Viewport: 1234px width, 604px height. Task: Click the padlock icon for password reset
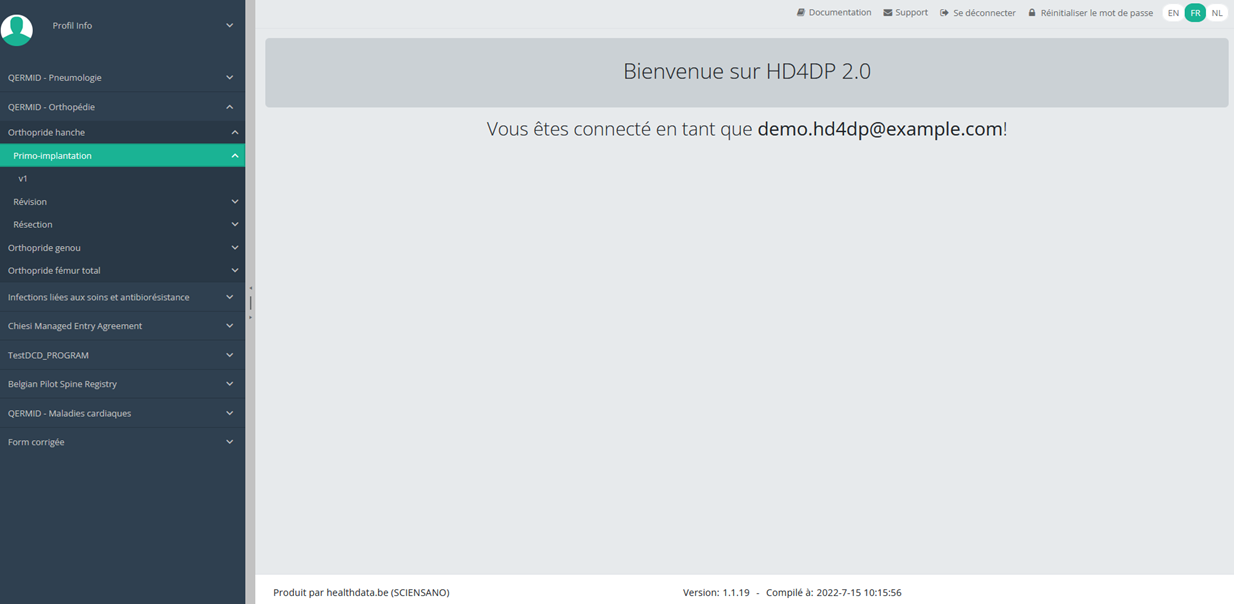1032,13
